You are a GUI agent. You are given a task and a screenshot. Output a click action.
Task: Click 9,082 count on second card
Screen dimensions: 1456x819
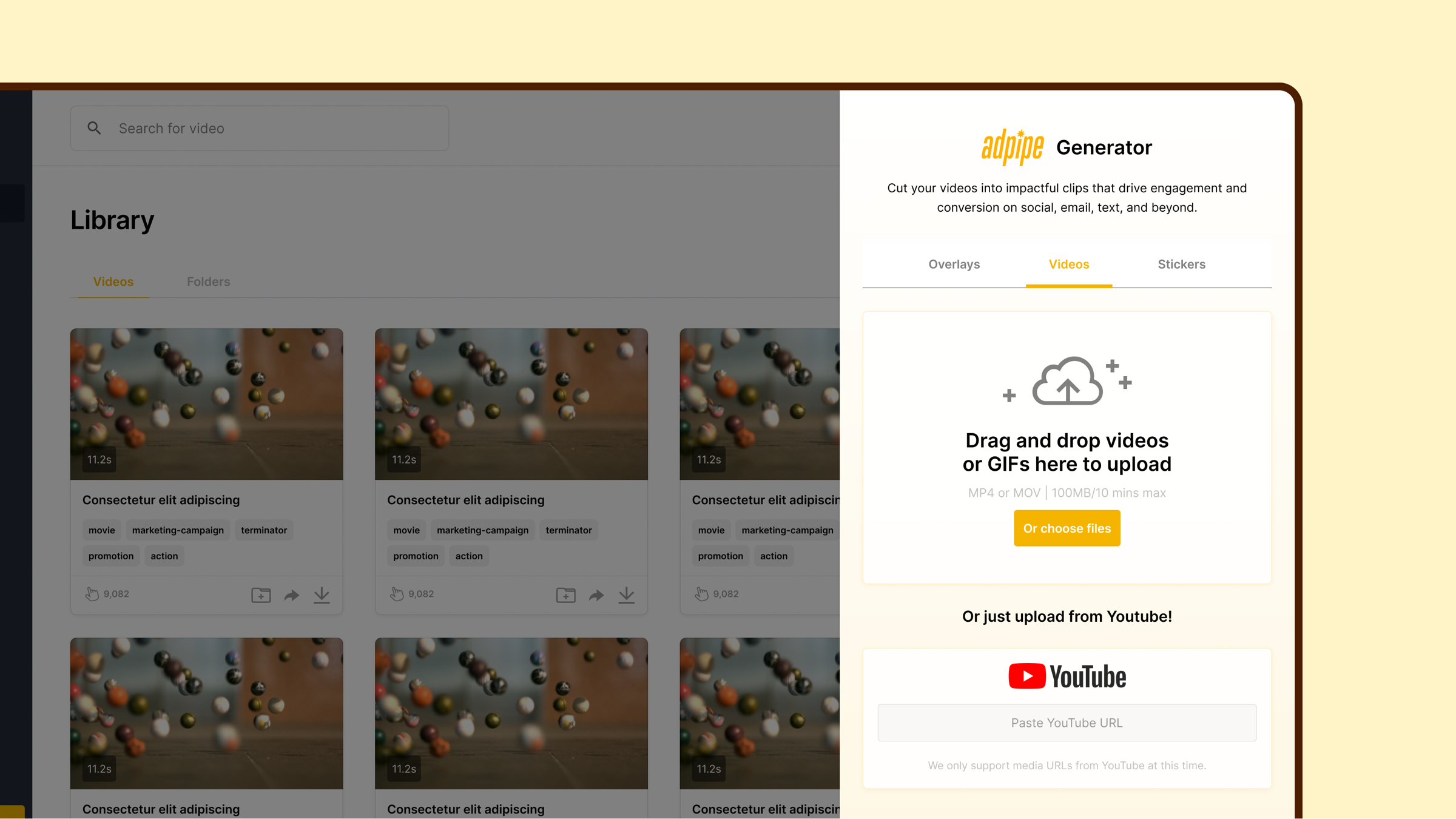[421, 594]
